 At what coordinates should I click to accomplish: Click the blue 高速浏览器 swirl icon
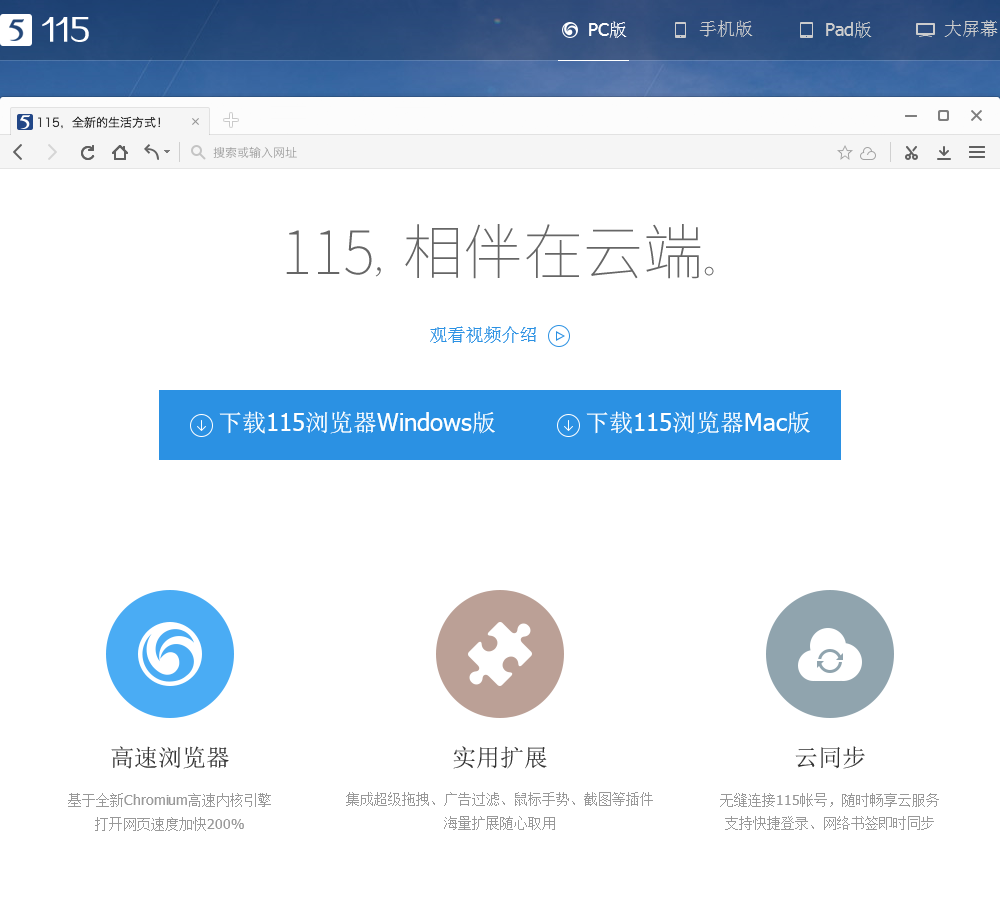pos(170,654)
